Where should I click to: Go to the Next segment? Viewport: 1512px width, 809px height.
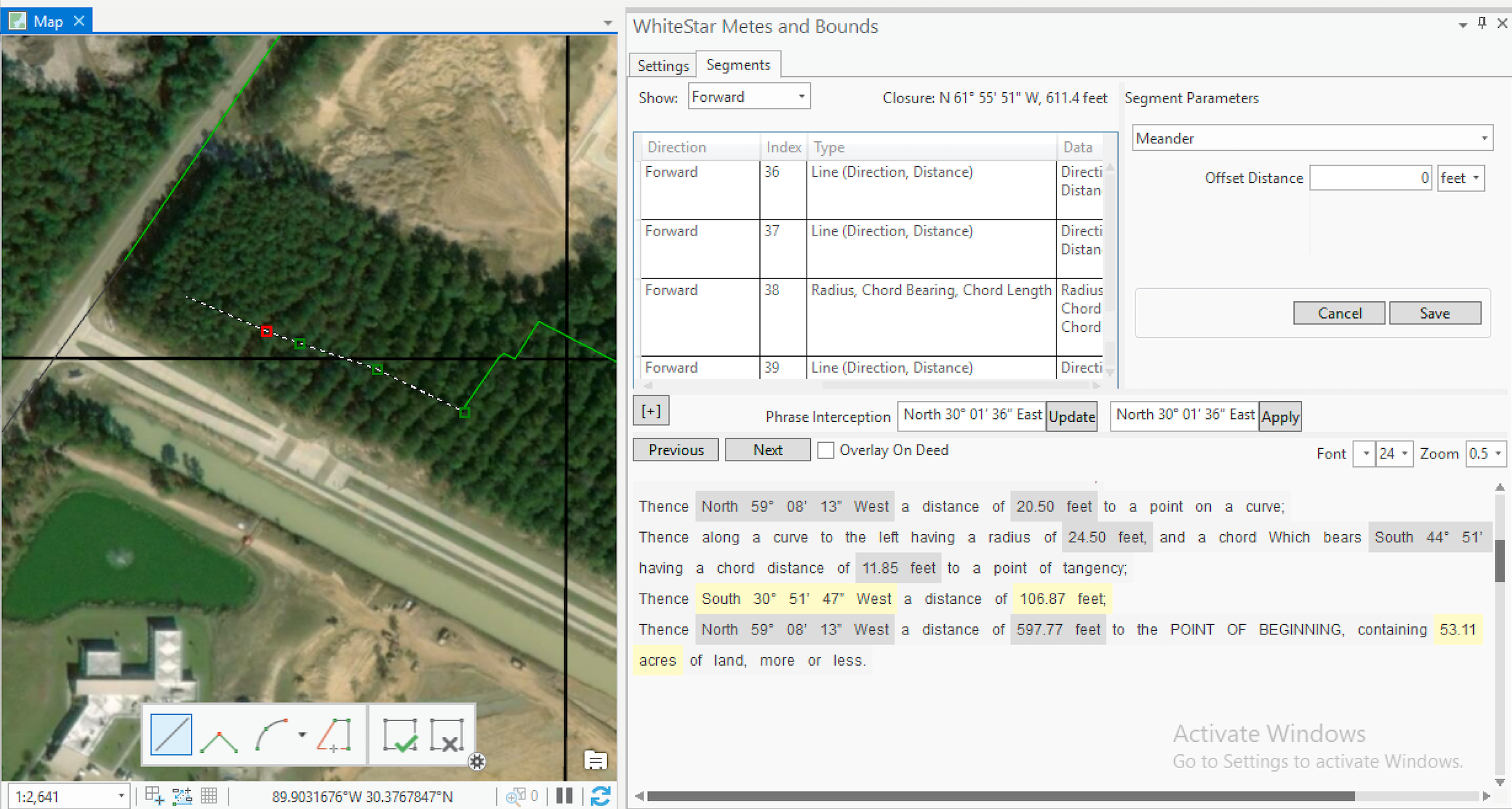[768, 450]
